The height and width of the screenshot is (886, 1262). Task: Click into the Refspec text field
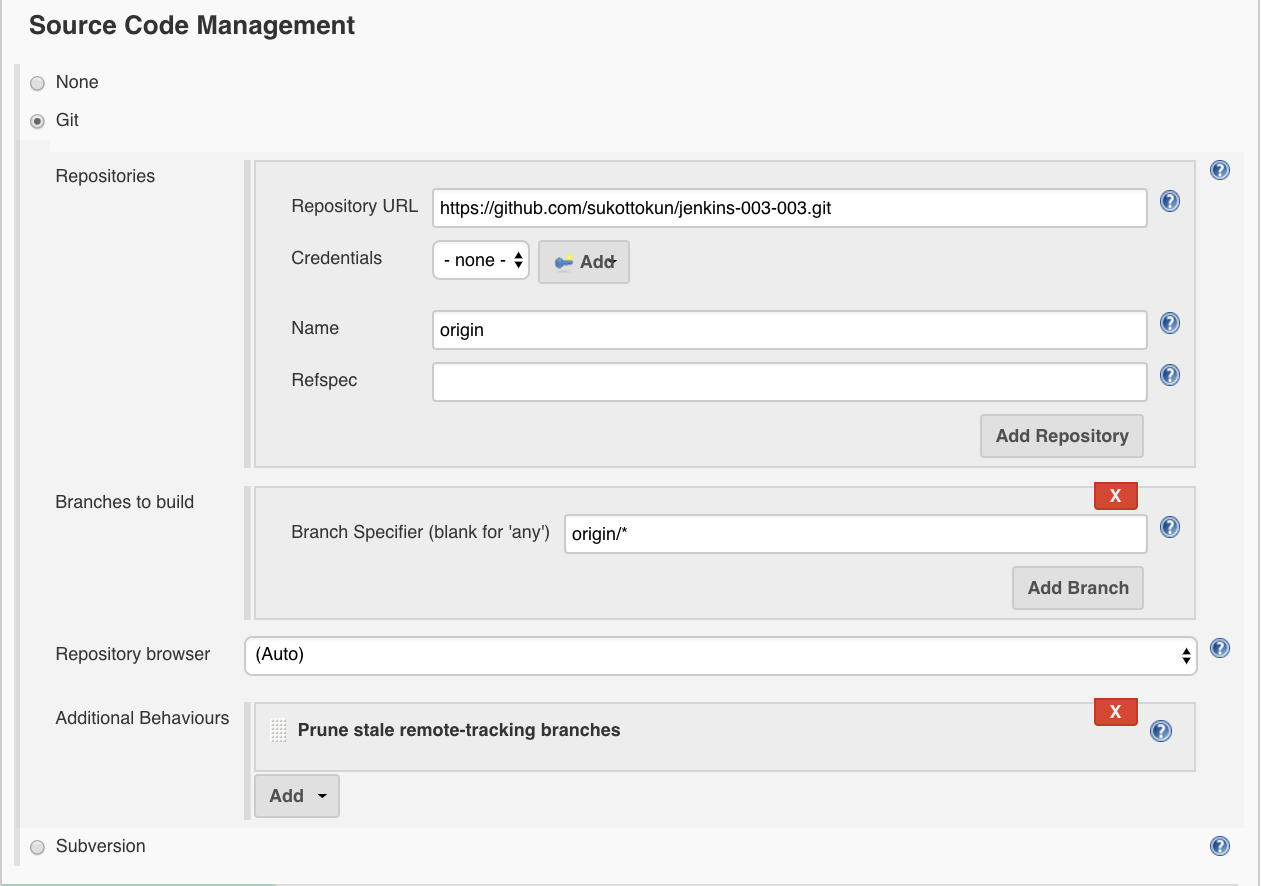tap(789, 382)
